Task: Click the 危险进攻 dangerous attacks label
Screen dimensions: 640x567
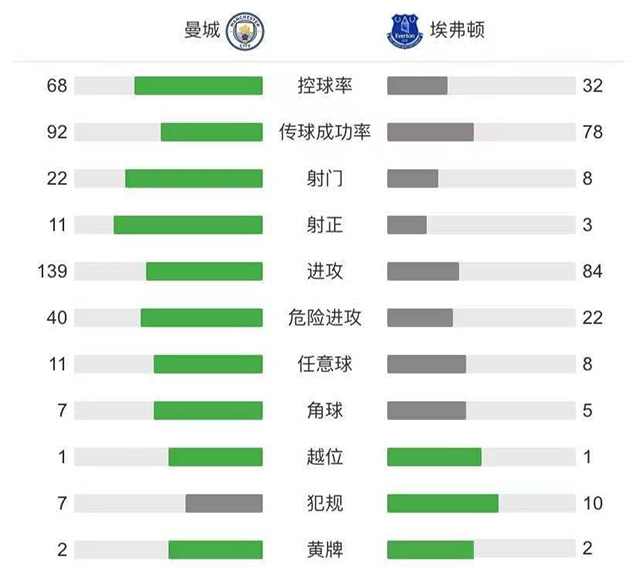Action: [325, 318]
